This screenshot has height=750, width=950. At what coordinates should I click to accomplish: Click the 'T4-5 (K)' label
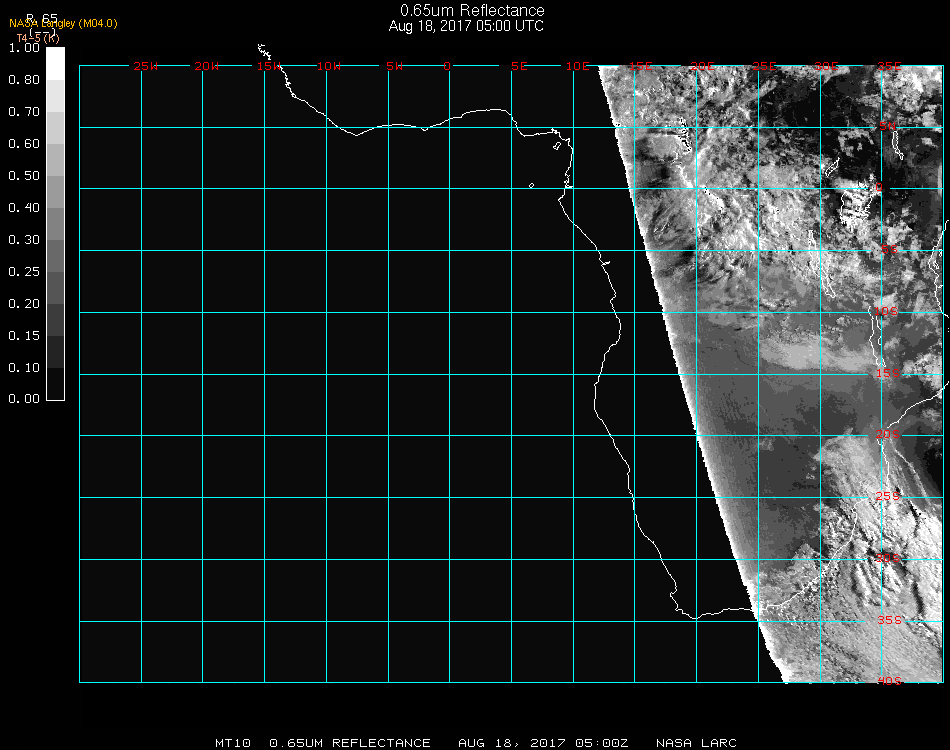click(x=38, y=38)
